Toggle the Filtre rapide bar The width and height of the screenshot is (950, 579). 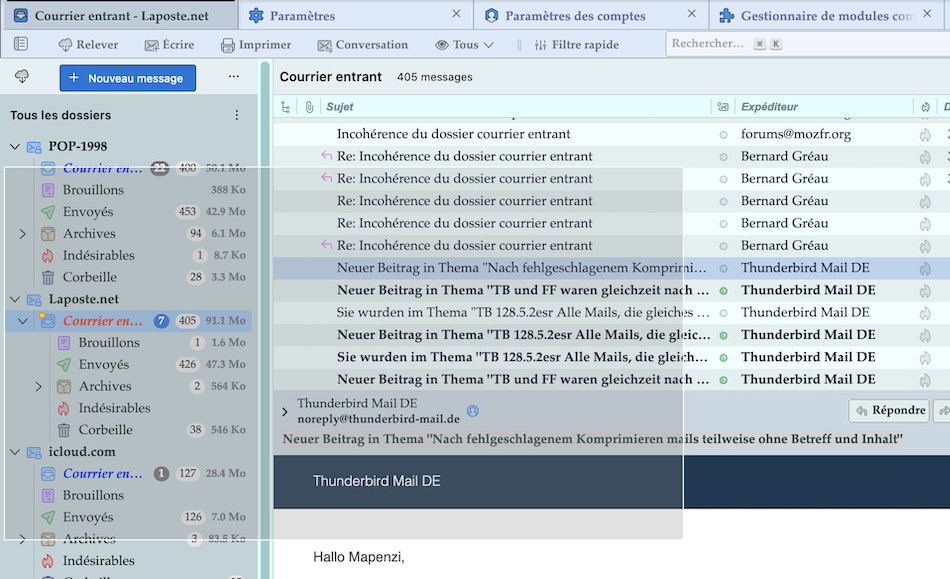coord(576,45)
